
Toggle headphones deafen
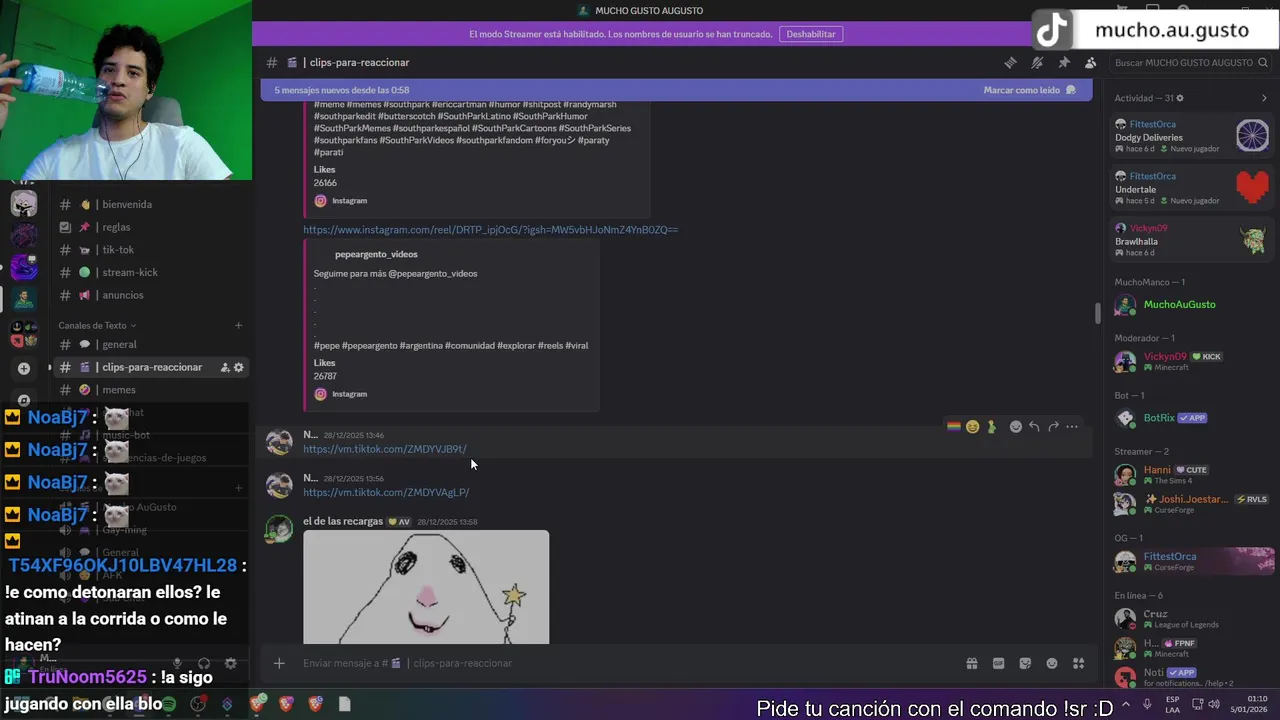point(204,663)
